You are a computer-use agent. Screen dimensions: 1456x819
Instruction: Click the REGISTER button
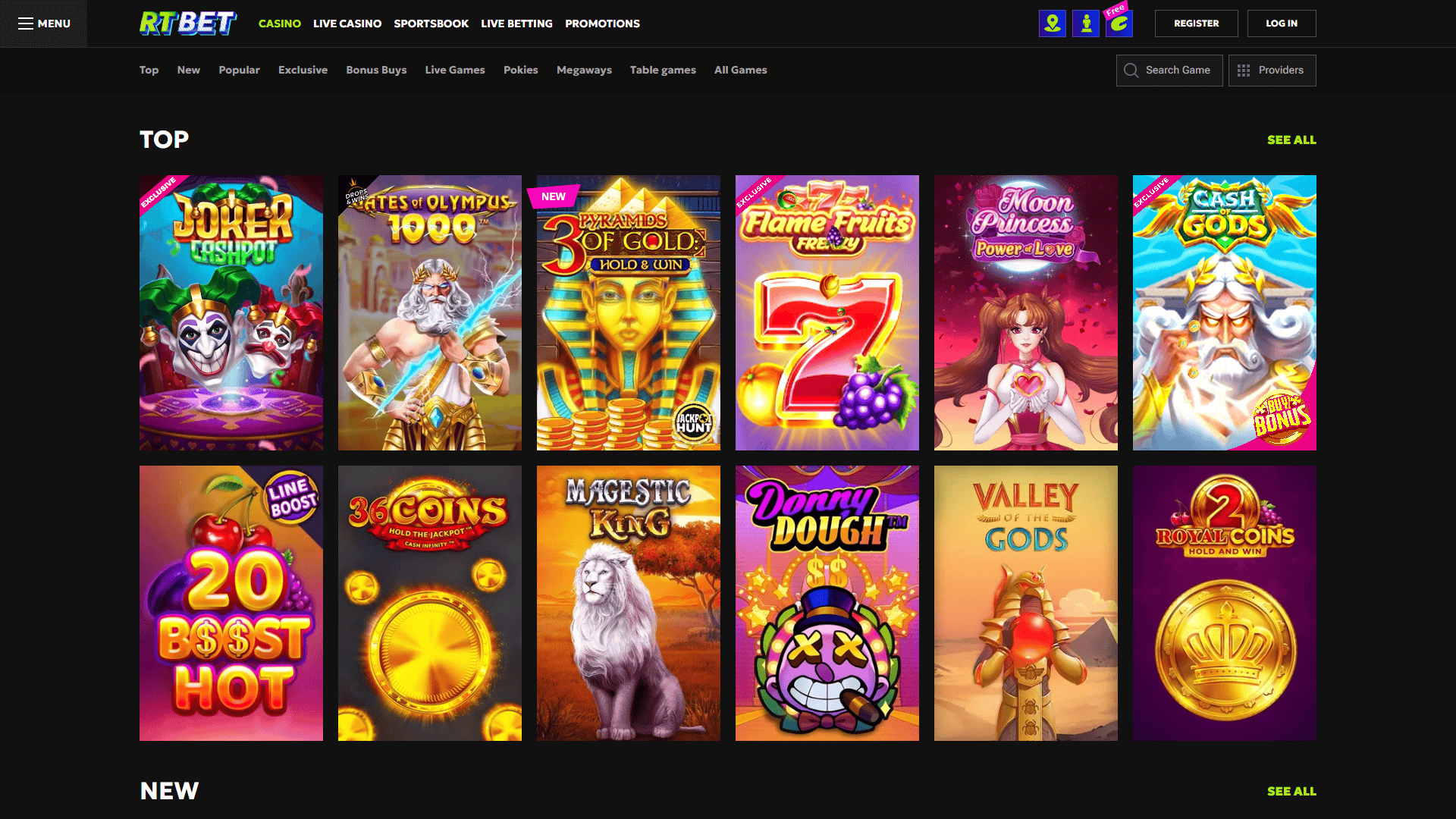pos(1197,24)
